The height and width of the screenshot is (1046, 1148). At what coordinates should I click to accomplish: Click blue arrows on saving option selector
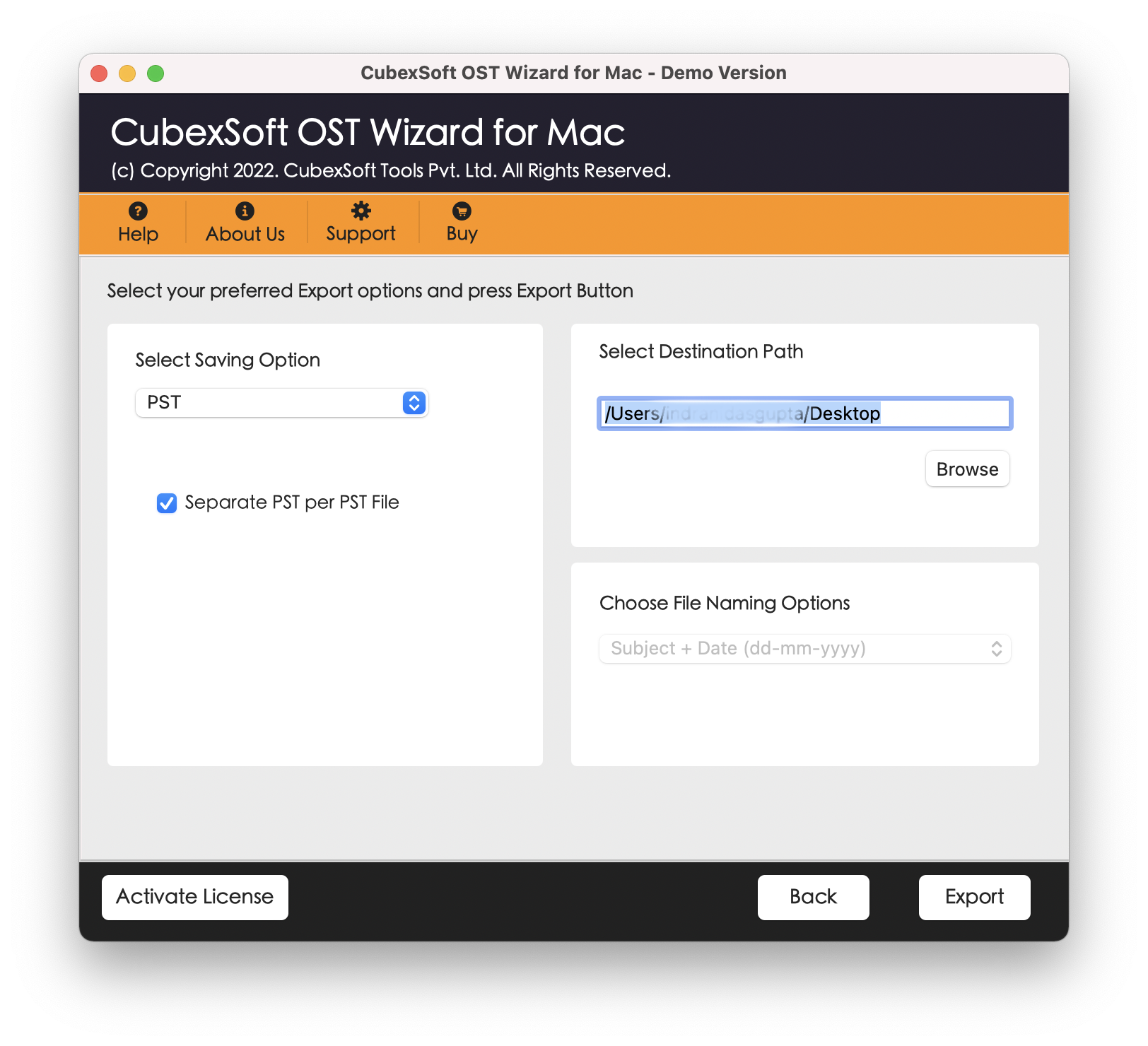click(x=414, y=403)
